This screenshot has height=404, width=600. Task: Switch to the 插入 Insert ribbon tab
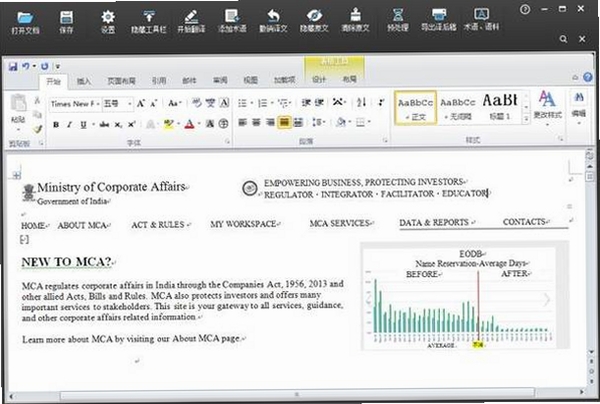84,81
